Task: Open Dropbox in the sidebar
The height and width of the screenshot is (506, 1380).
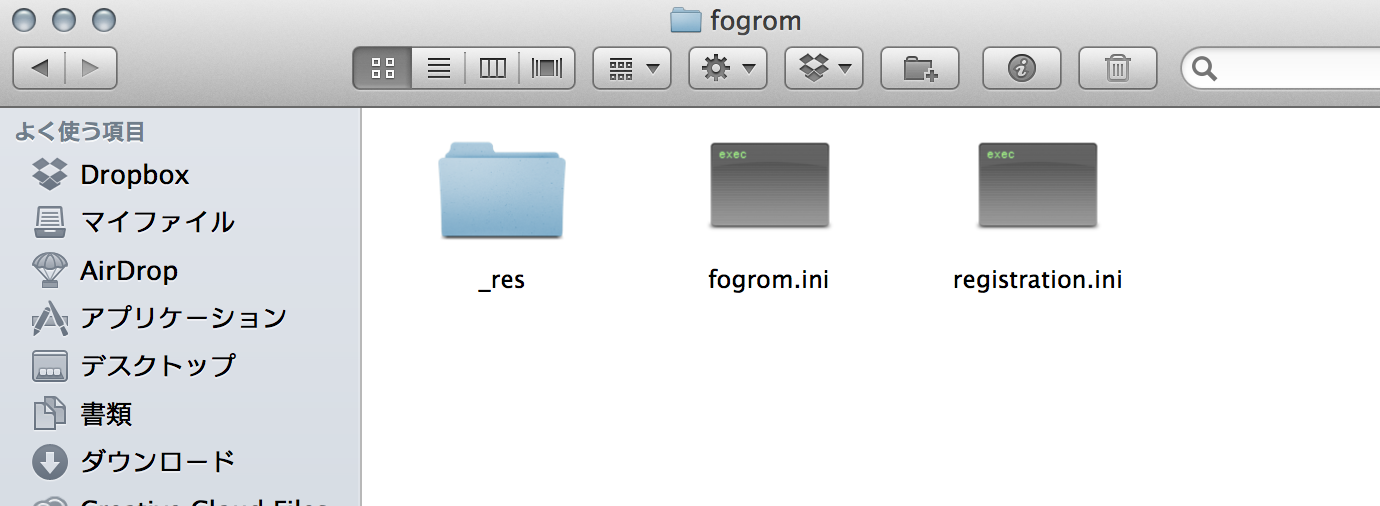Action: point(134,175)
